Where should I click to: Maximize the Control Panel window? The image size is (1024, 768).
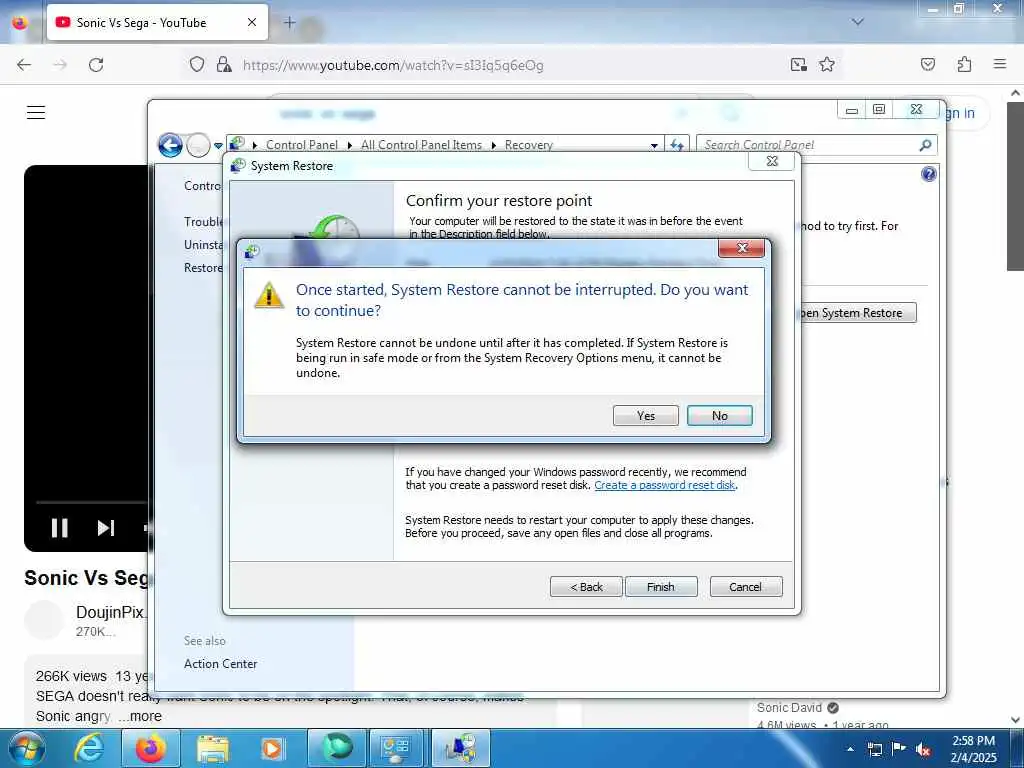tap(879, 110)
